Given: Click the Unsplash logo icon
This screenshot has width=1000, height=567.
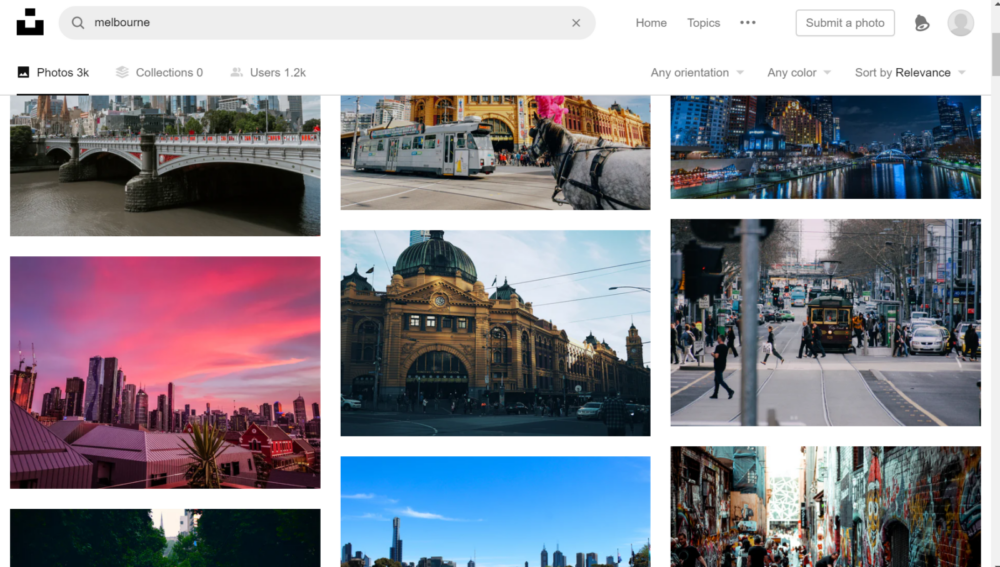Looking at the screenshot, I should pyautogui.click(x=30, y=22).
